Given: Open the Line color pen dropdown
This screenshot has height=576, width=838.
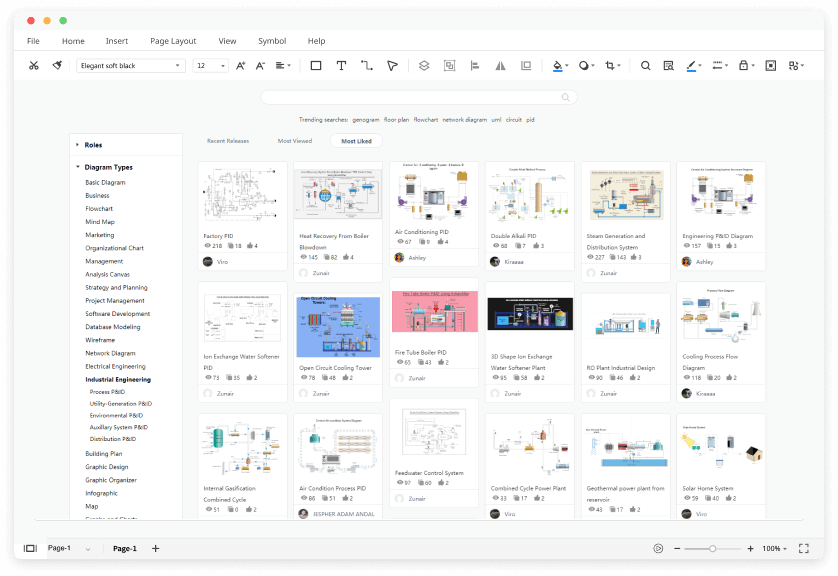Looking at the screenshot, I should (694, 66).
